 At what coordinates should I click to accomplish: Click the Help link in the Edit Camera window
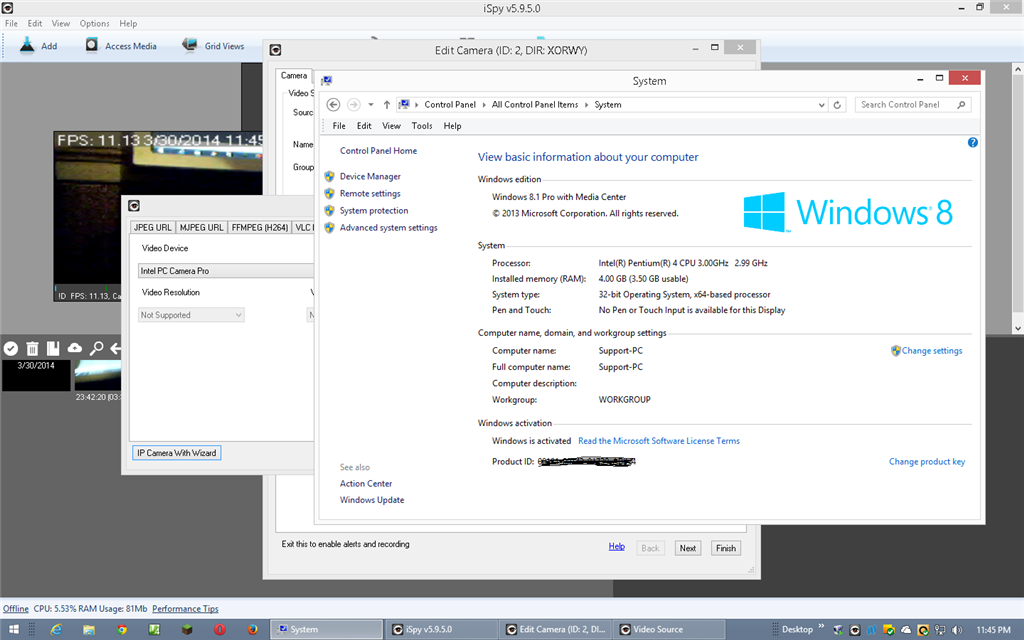coord(616,547)
